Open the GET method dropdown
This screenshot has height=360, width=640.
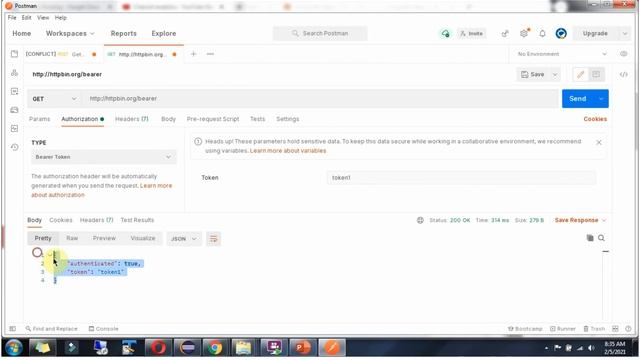54,99
